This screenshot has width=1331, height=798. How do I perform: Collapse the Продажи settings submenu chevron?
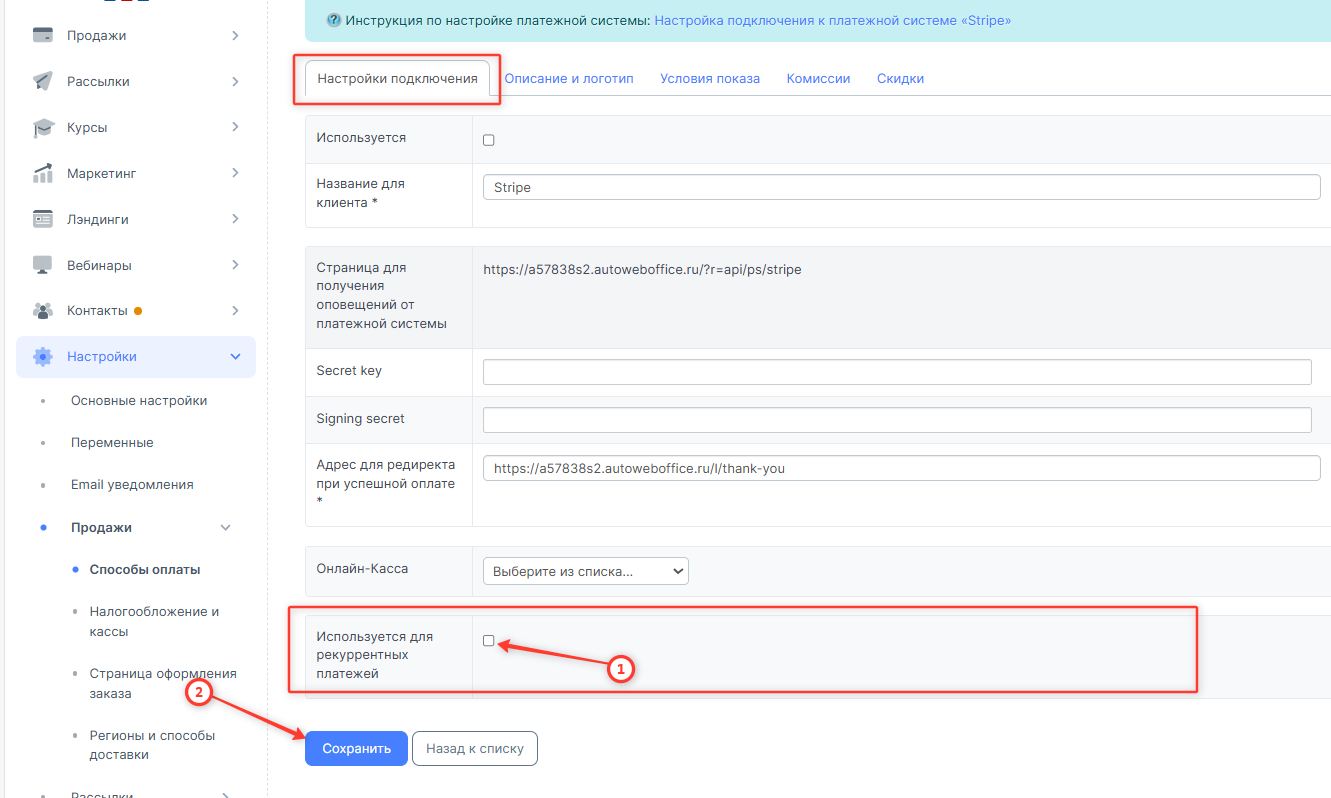(225, 528)
